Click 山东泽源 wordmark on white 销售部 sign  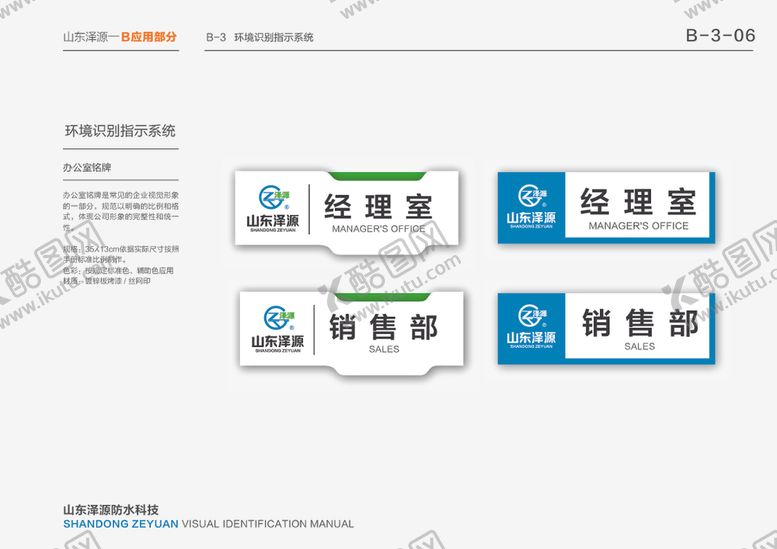click(x=278, y=341)
